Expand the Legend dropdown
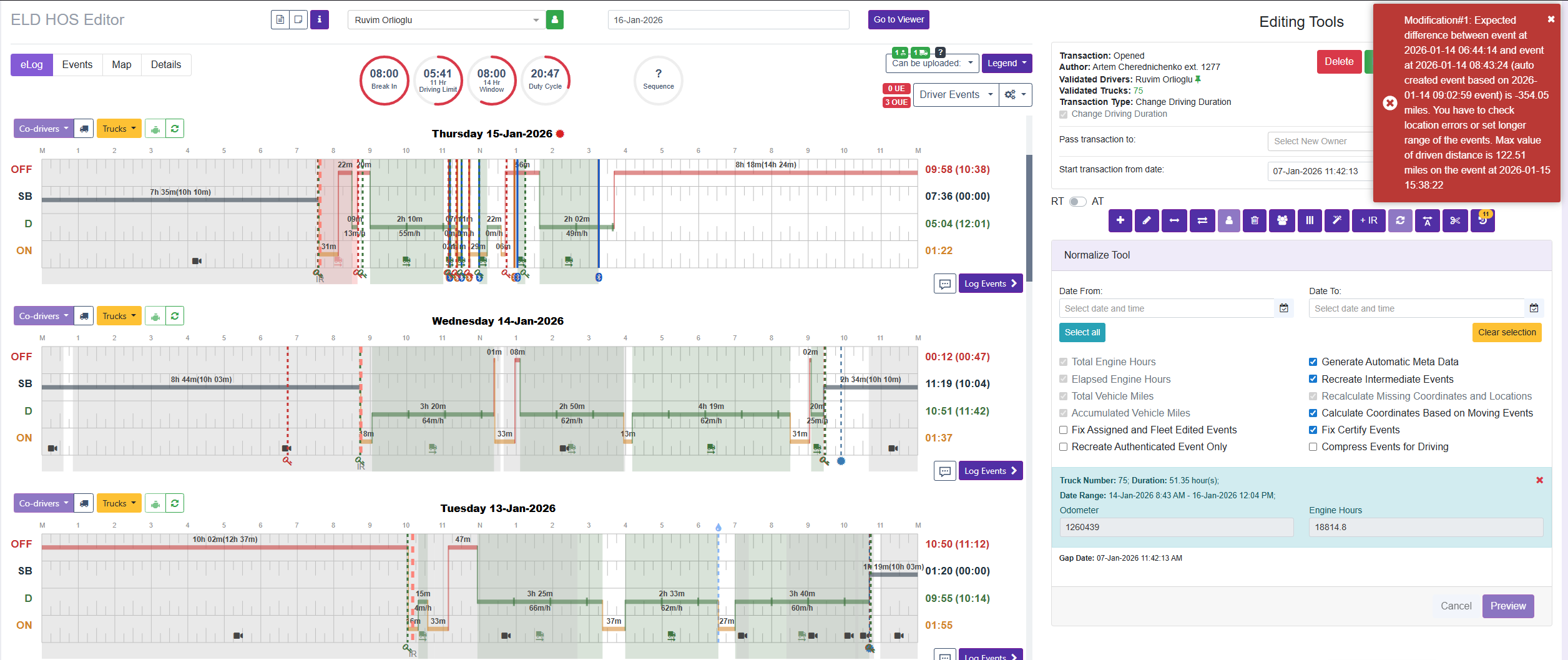This screenshot has height=660, width=1568. pyautogui.click(x=1007, y=63)
